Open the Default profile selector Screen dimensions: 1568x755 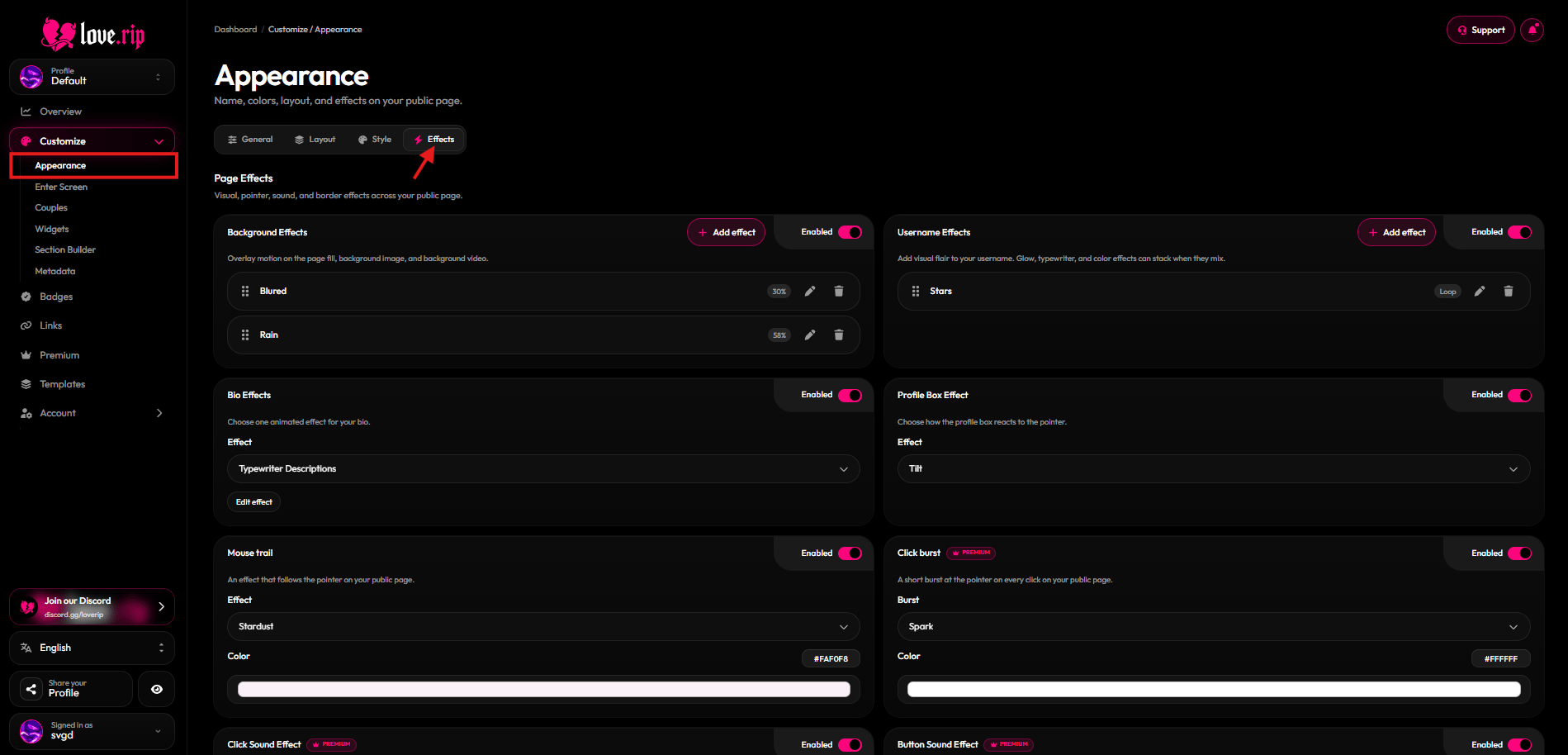click(x=92, y=77)
